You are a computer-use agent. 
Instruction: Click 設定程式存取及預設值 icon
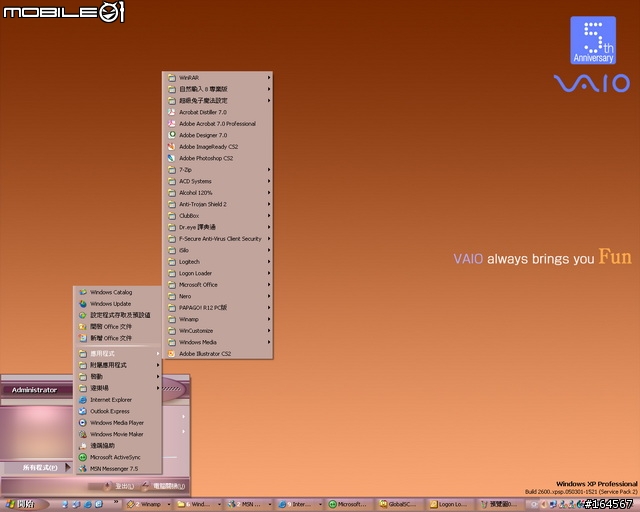click(83, 315)
